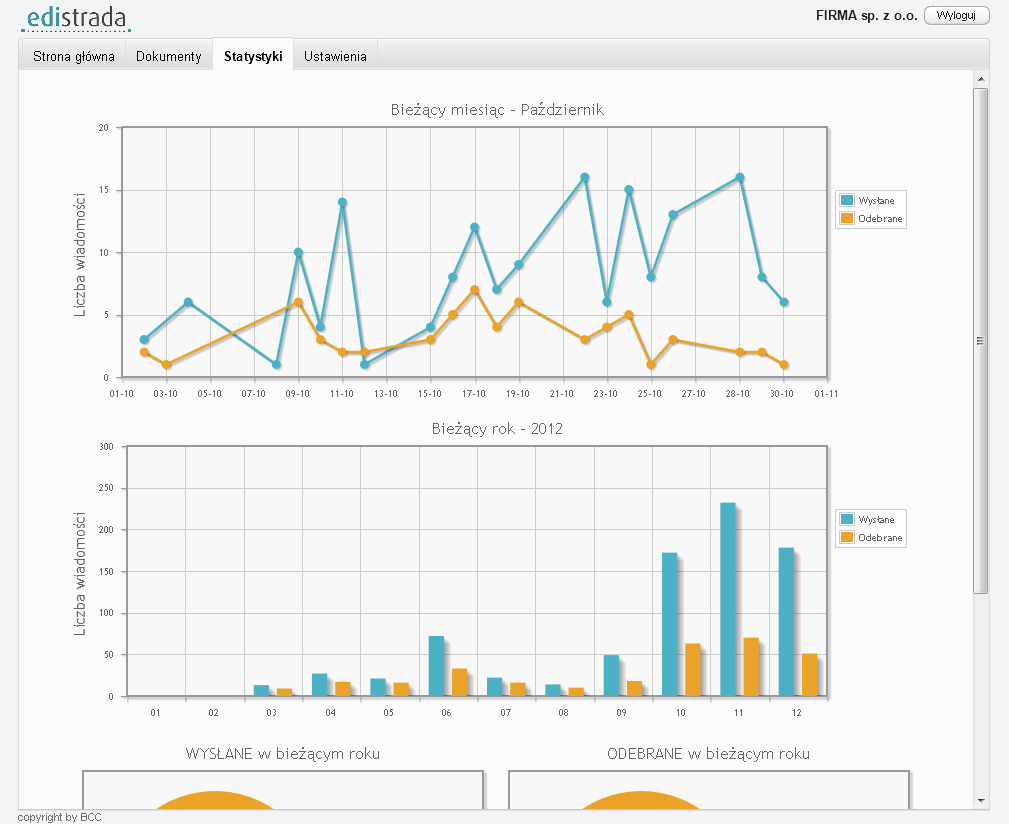The image size is (1009, 824).
Task: Log out with the Wyloguj button
Action: pyautogui.click(x=956, y=15)
